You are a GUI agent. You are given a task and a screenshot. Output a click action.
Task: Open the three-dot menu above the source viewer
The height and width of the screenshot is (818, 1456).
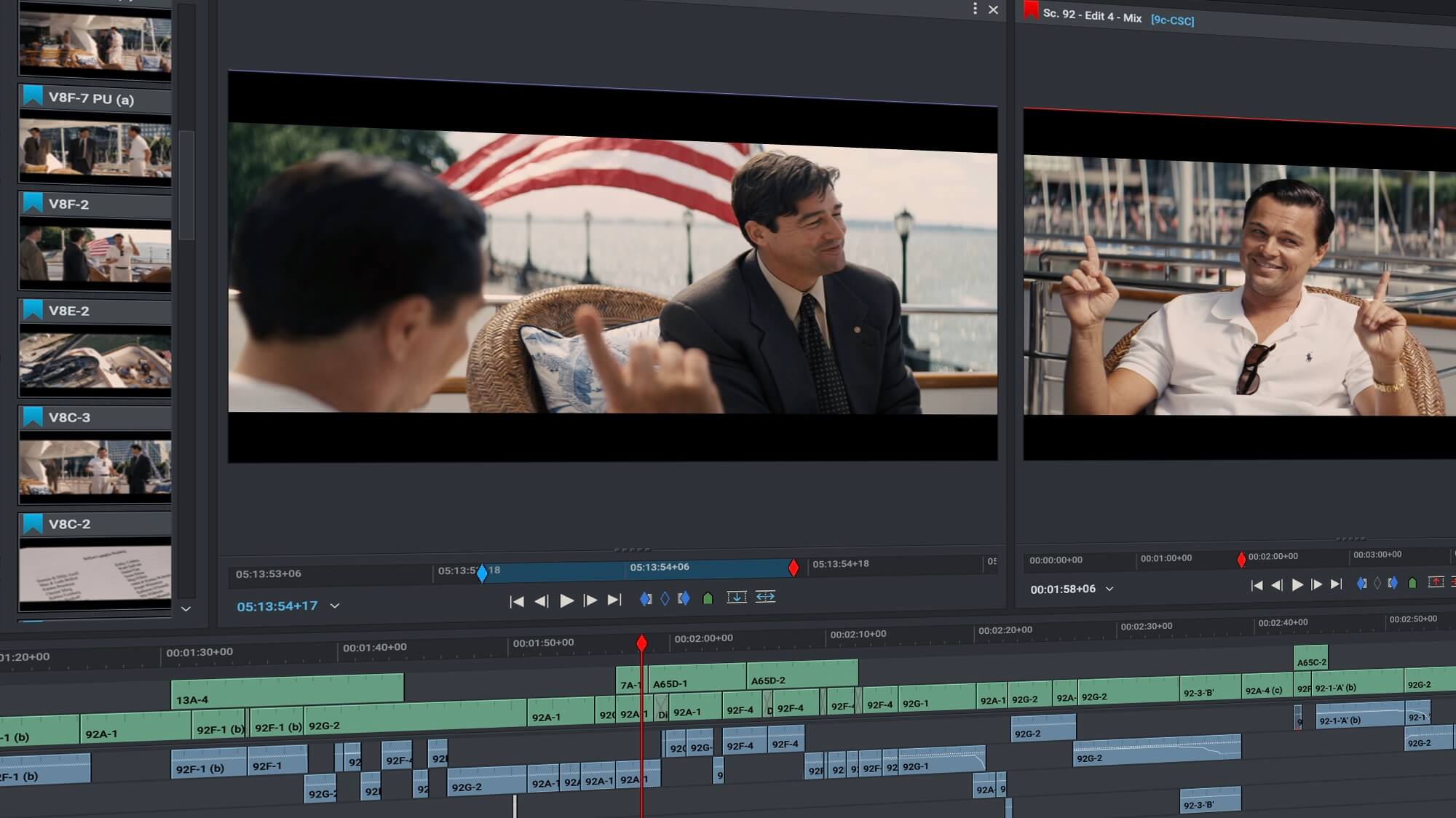coord(975,9)
